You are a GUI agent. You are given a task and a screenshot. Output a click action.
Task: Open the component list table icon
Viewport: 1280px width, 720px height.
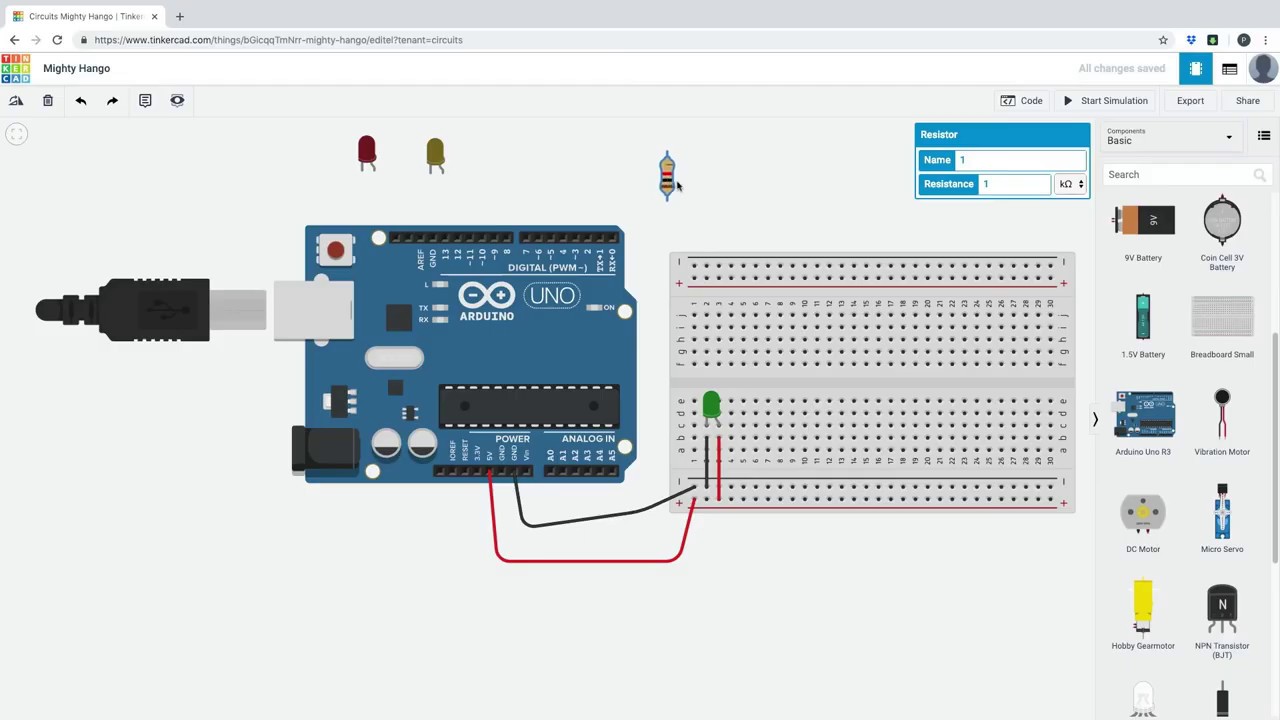point(1229,69)
